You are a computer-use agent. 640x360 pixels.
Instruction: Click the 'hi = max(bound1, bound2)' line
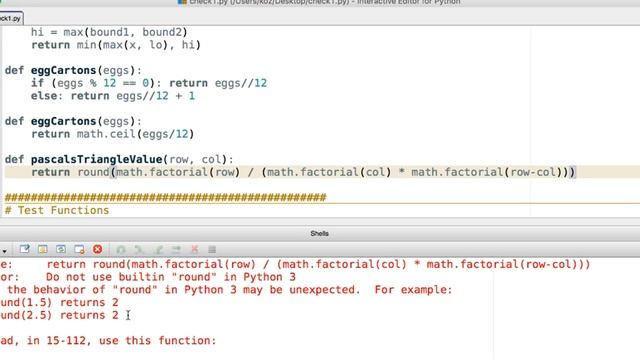coord(109,32)
